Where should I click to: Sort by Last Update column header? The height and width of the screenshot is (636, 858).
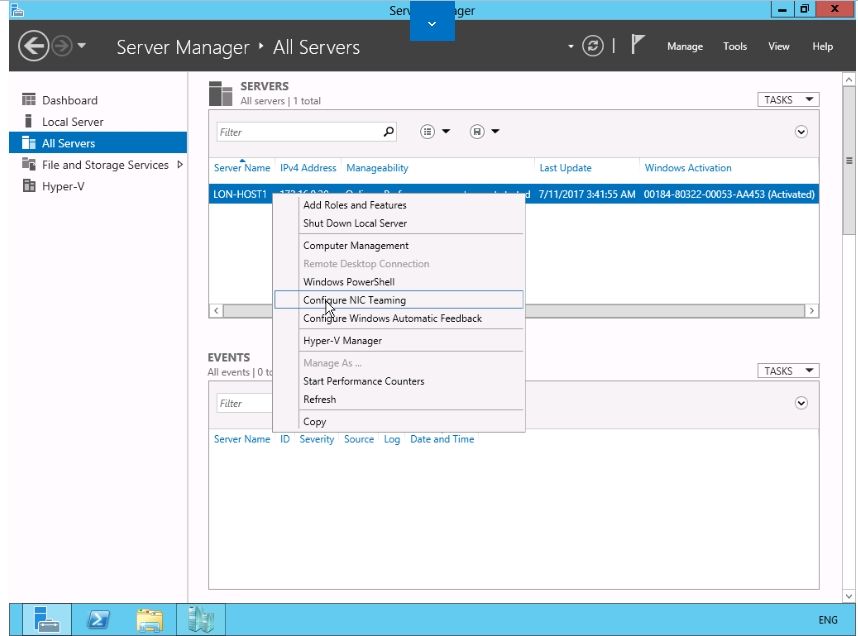(x=565, y=168)
